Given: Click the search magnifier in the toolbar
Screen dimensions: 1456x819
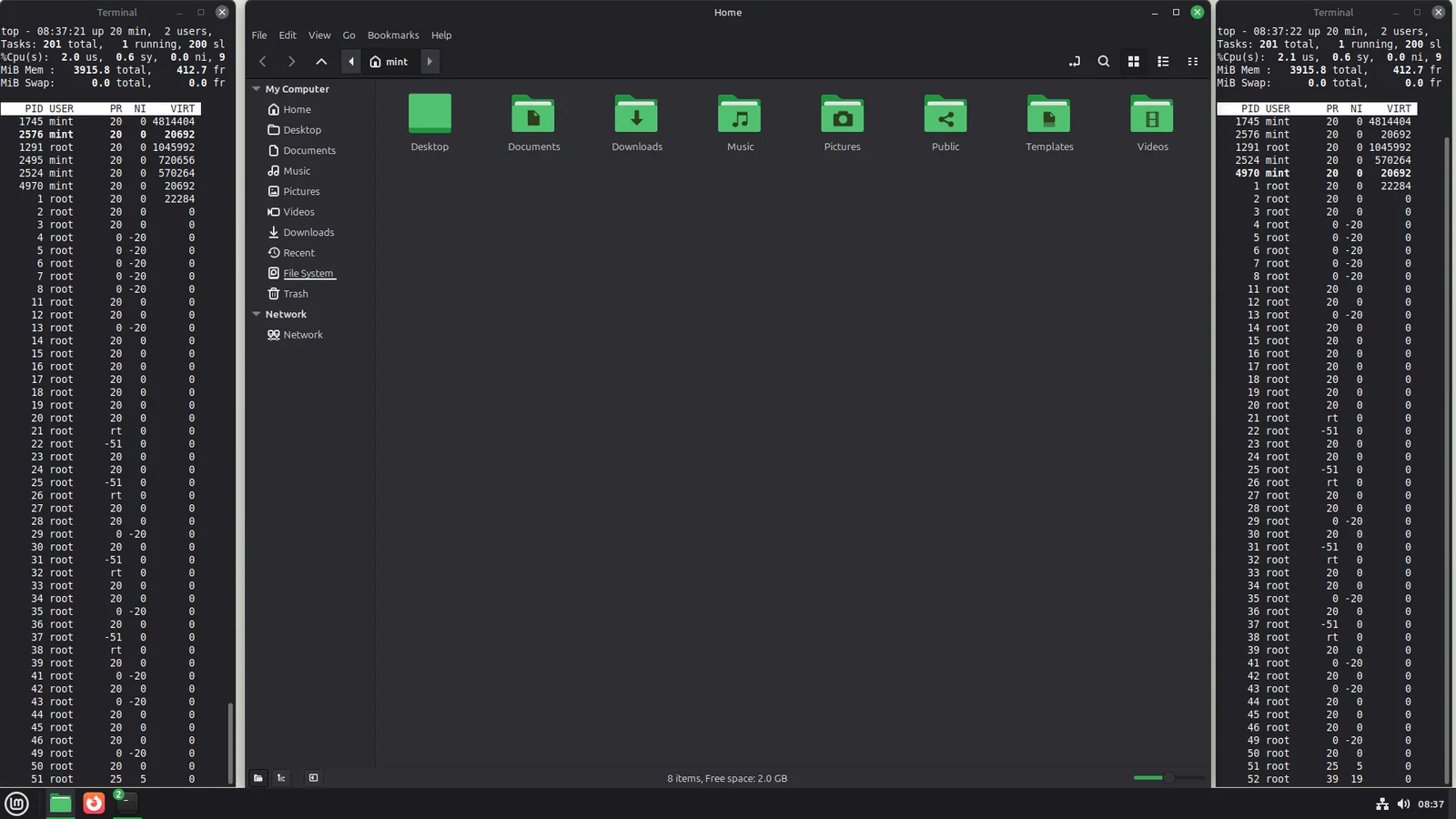Looking at the screenshot, I should [1104, 62].
